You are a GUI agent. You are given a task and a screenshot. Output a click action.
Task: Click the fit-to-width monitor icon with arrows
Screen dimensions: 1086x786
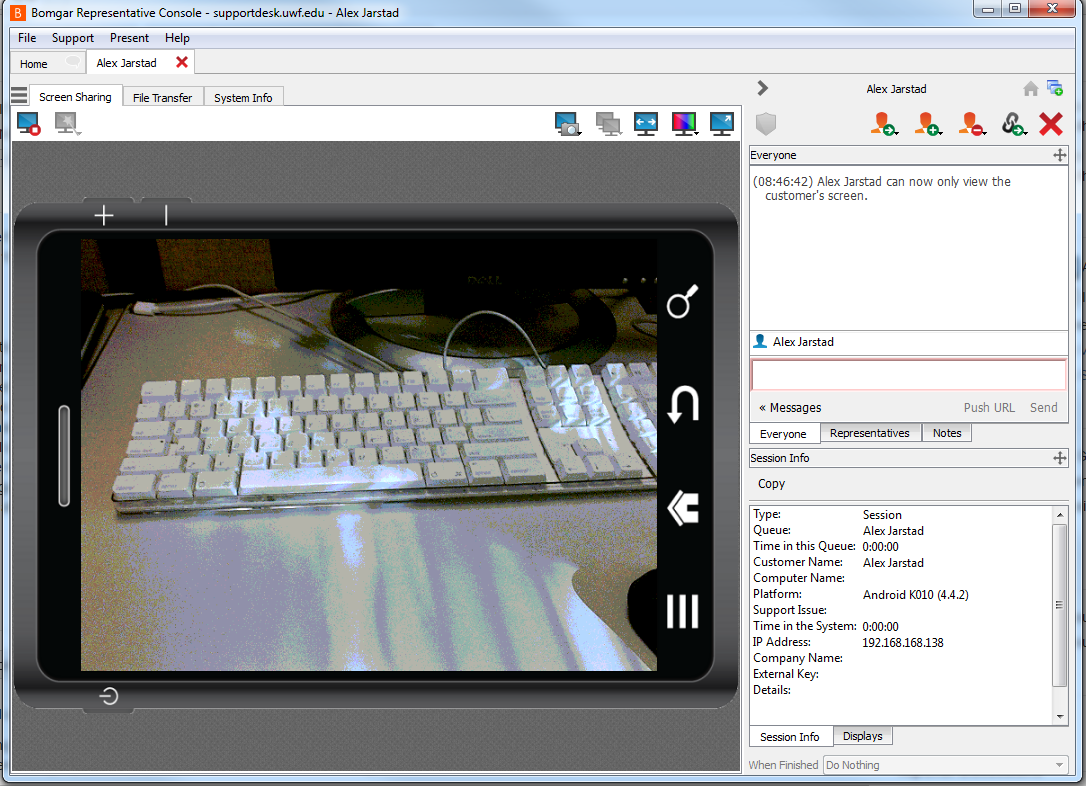(x=646, y=123)
